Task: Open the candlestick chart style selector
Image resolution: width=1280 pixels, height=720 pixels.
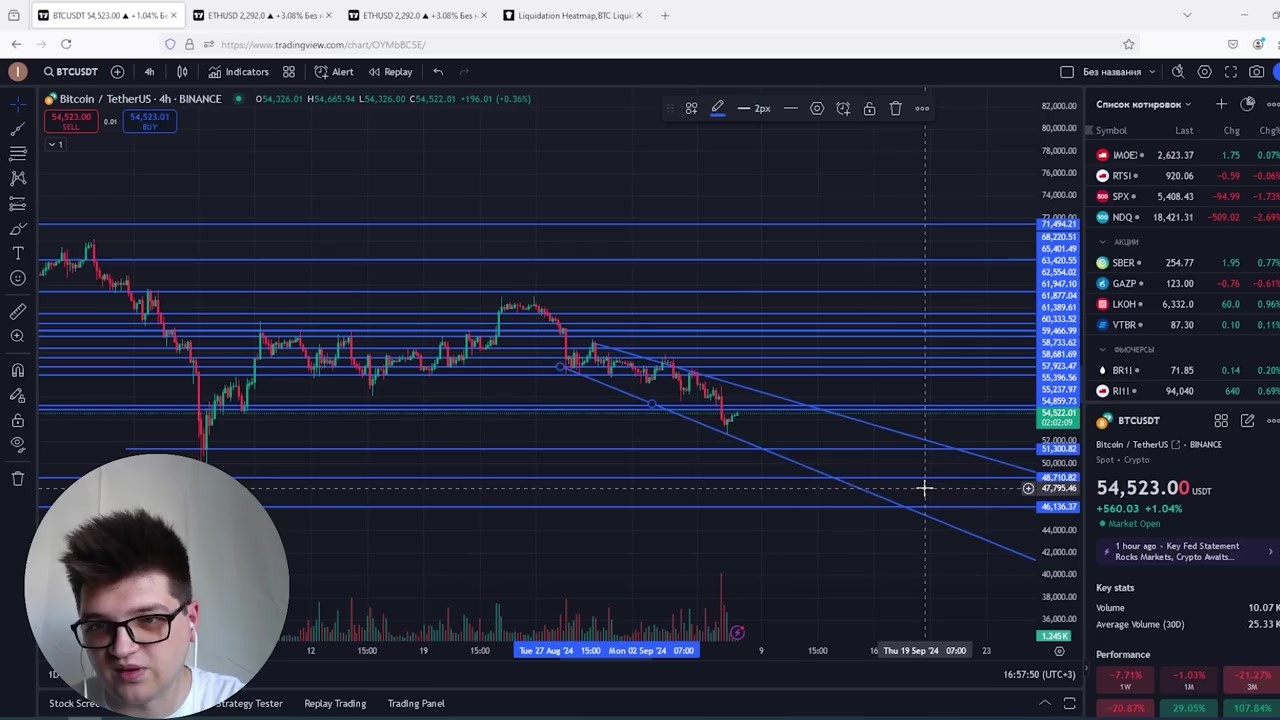Action: click(182, 72)
